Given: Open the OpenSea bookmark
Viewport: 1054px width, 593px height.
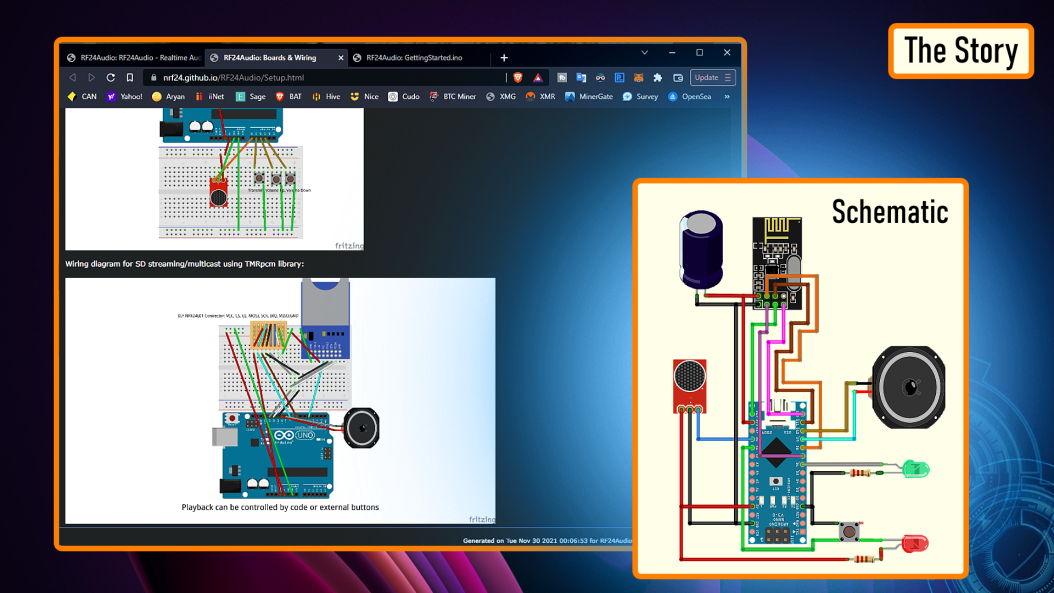Looking at the screenshot, I should [x=690, y=97].
